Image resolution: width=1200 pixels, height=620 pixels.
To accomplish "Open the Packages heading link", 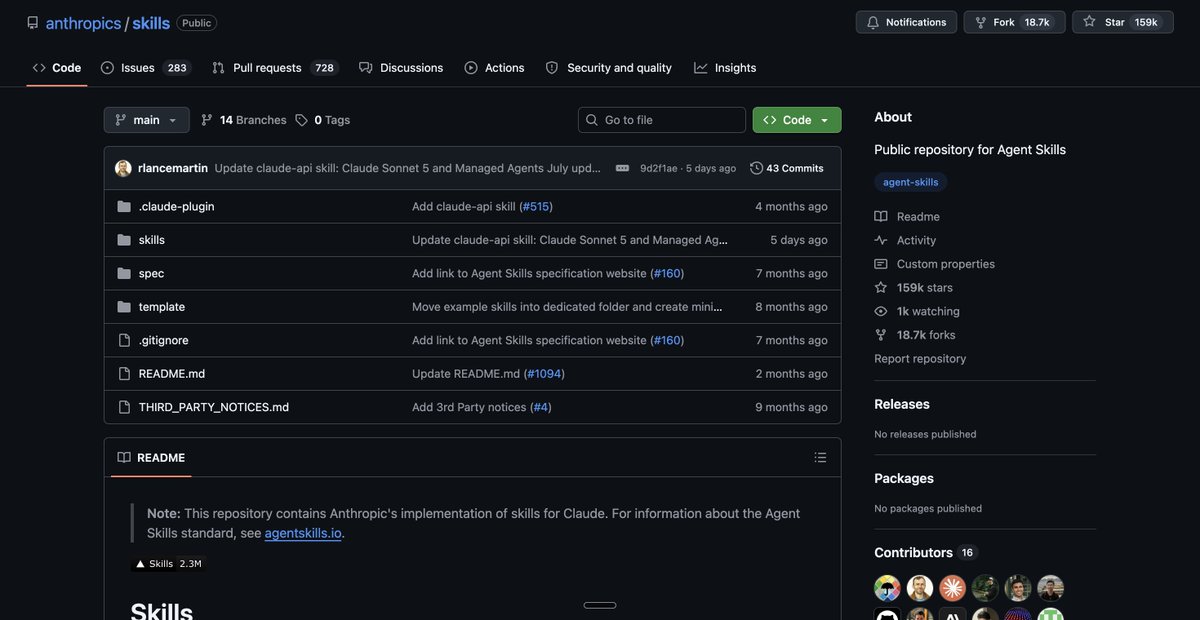I will pyautogui.click(x=904, y=479).
